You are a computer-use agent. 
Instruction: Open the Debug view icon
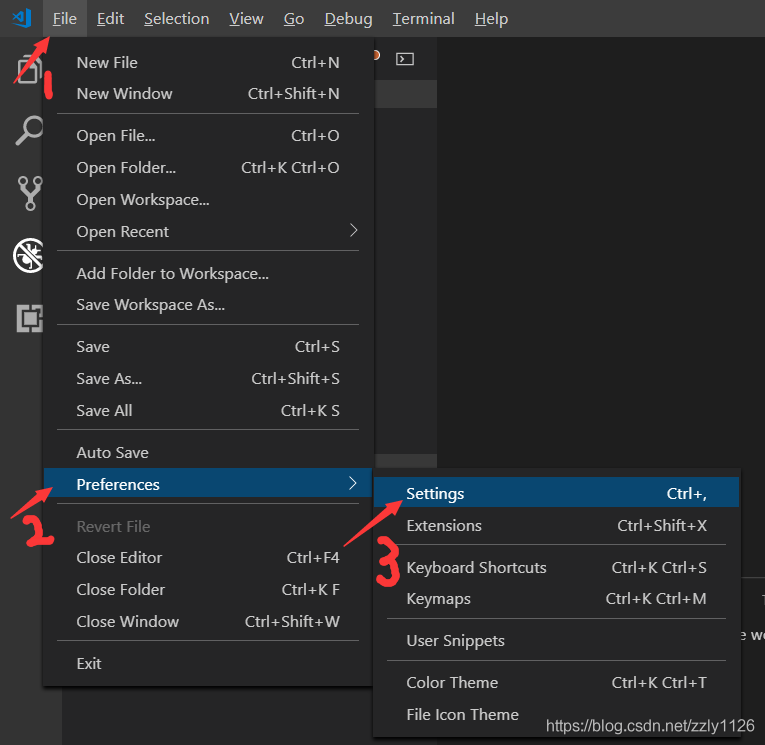28,255
